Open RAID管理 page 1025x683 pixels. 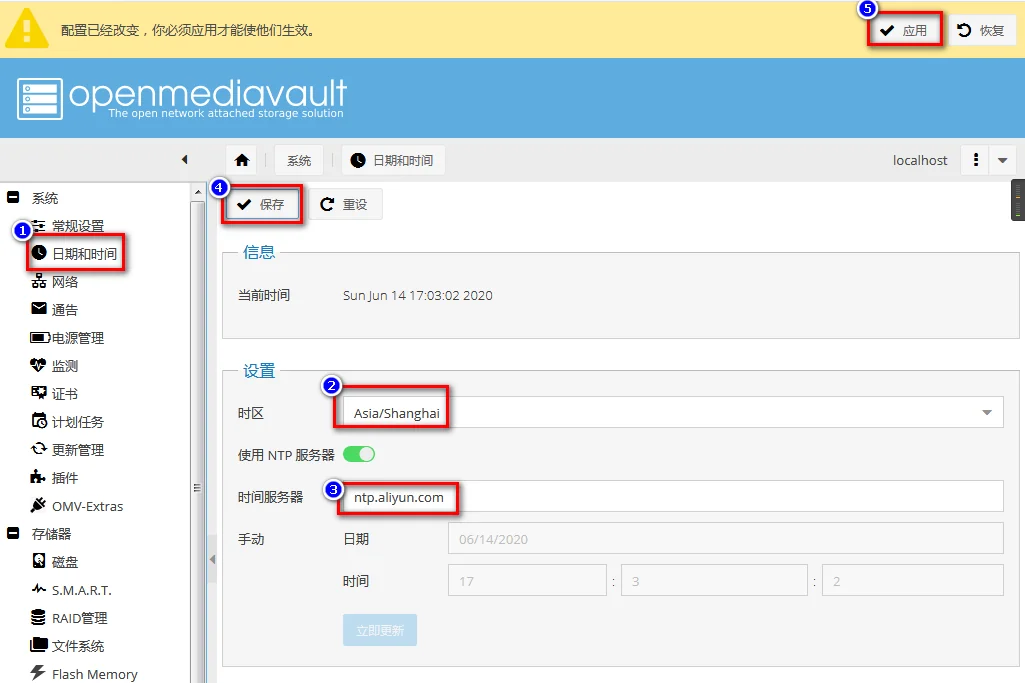pyautogui.click(x=69, y=618)
